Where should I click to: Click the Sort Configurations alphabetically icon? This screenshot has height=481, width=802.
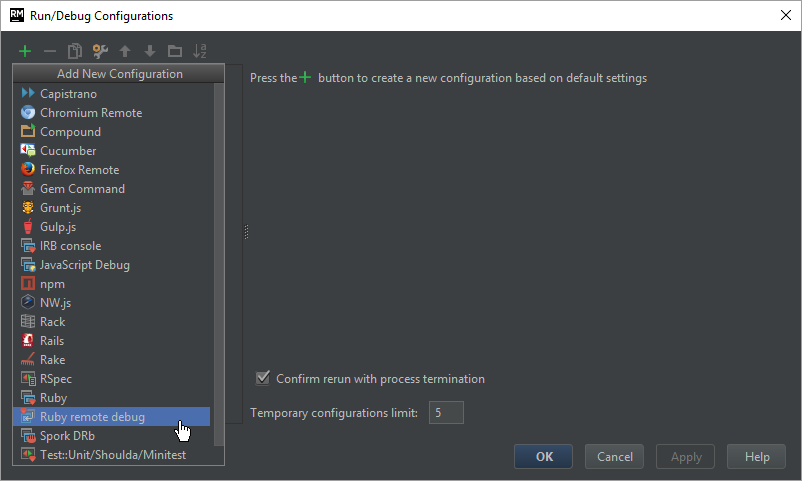tap(200, 51)
